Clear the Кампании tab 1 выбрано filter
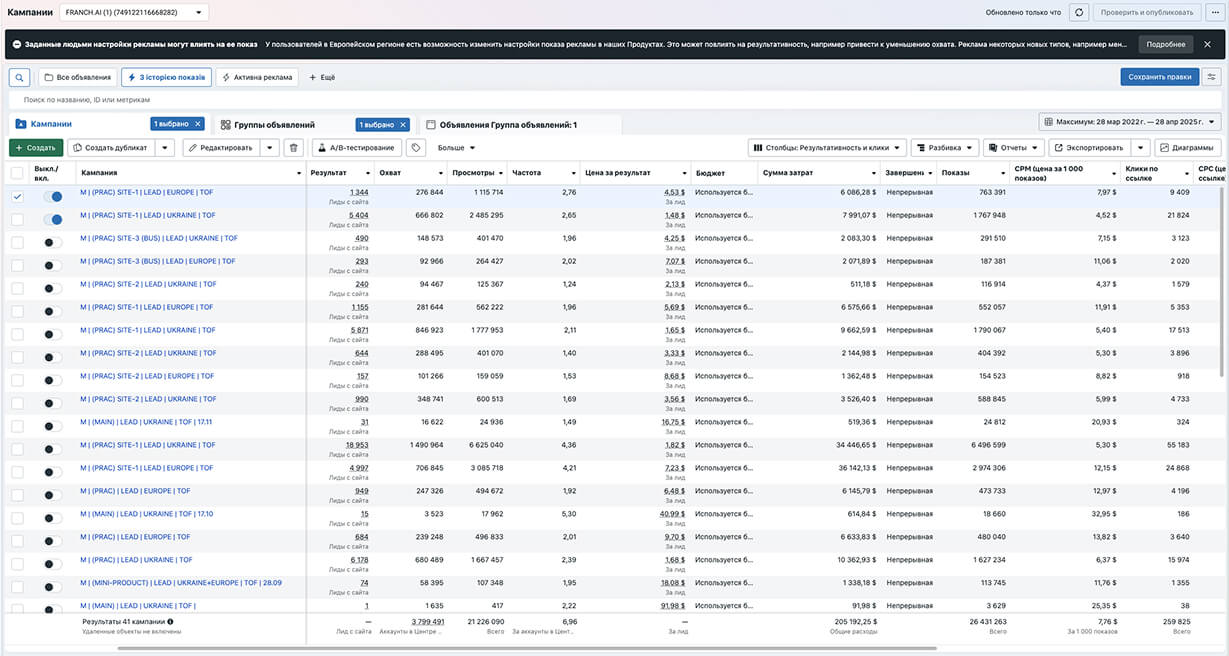The width and height of the screenshot is (1229, 656). pyautogui.click(x=198, y=124)
